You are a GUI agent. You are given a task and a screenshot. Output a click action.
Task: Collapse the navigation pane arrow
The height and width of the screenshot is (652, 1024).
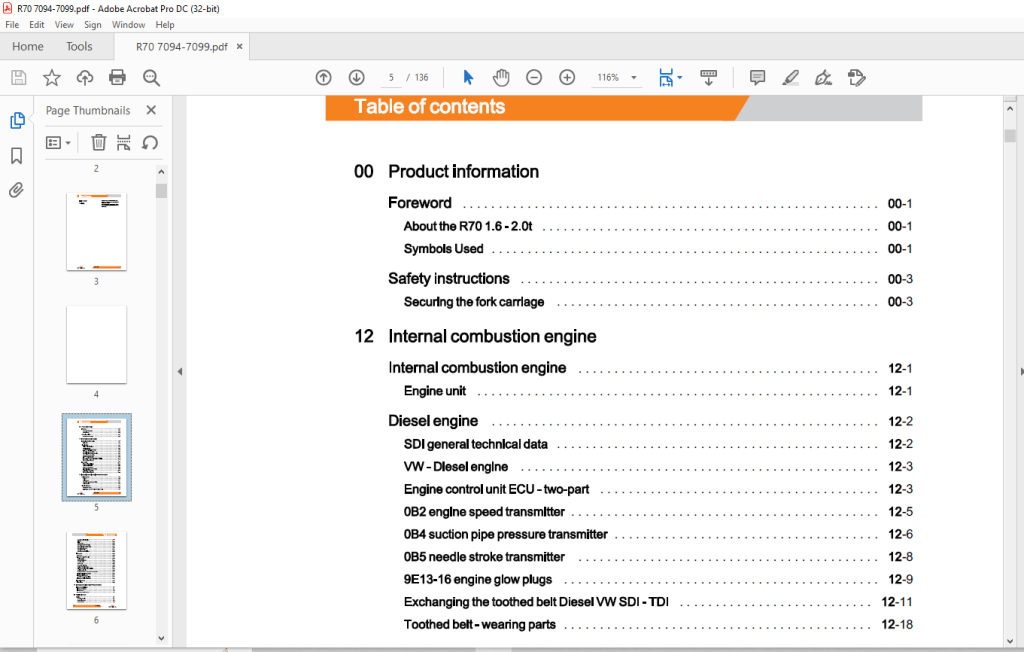click(x=180, y=372)
